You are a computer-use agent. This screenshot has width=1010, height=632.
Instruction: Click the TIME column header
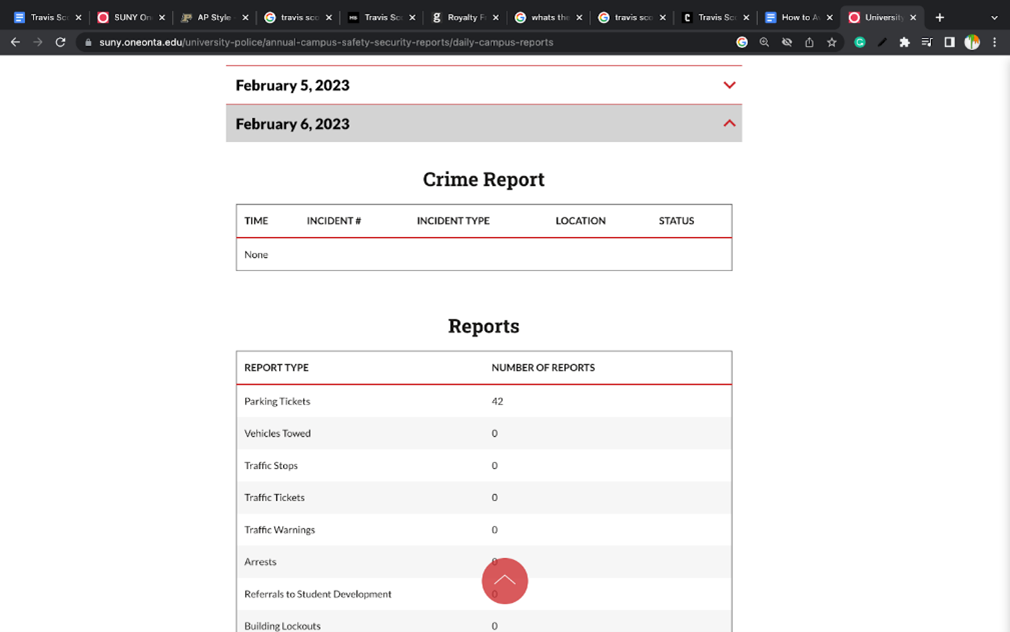pyautogui.click(x=256, y=221)
